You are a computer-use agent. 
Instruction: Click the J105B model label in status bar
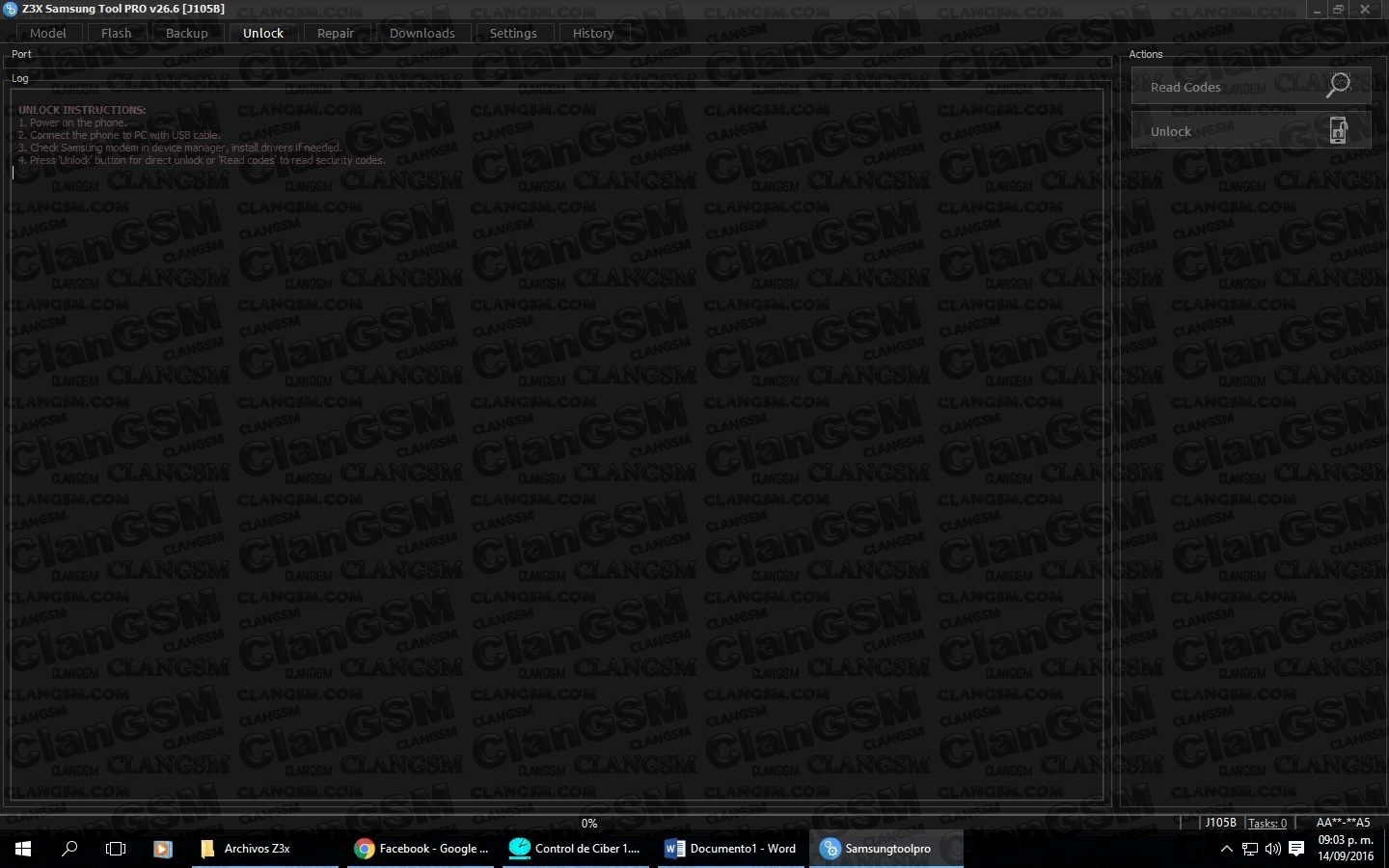pos(1220,823)
